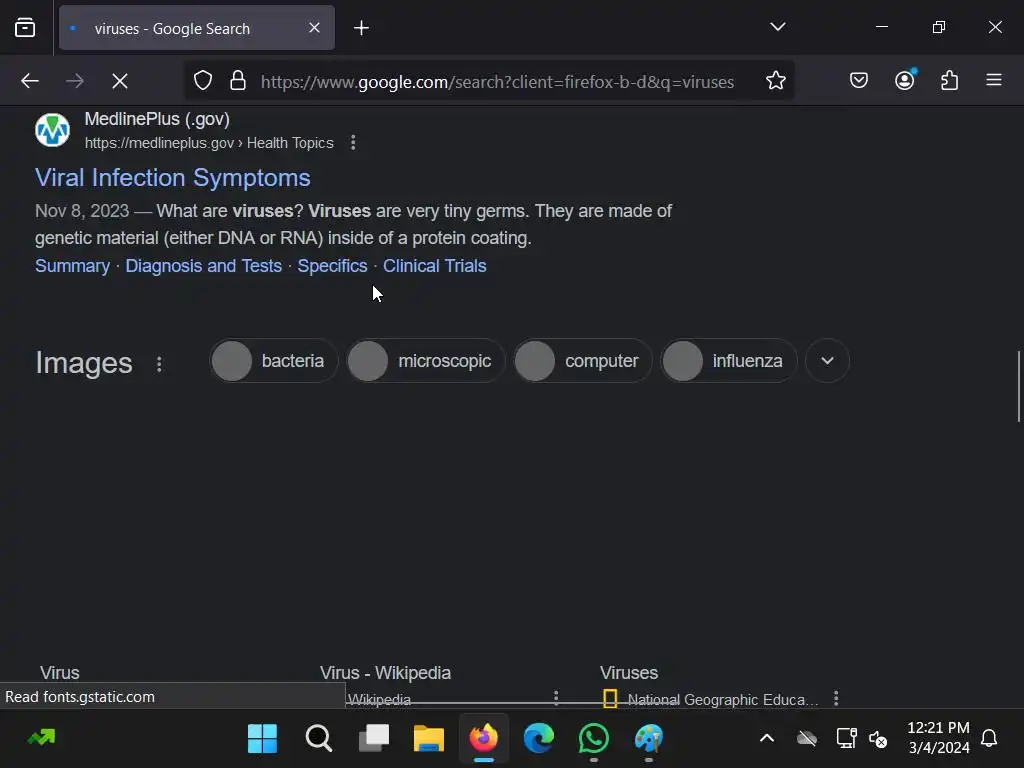Click the MedlinePlus (.gov) site name
Image resolution: width=1024 pixels, height=768 pixels.
point(157,119)
